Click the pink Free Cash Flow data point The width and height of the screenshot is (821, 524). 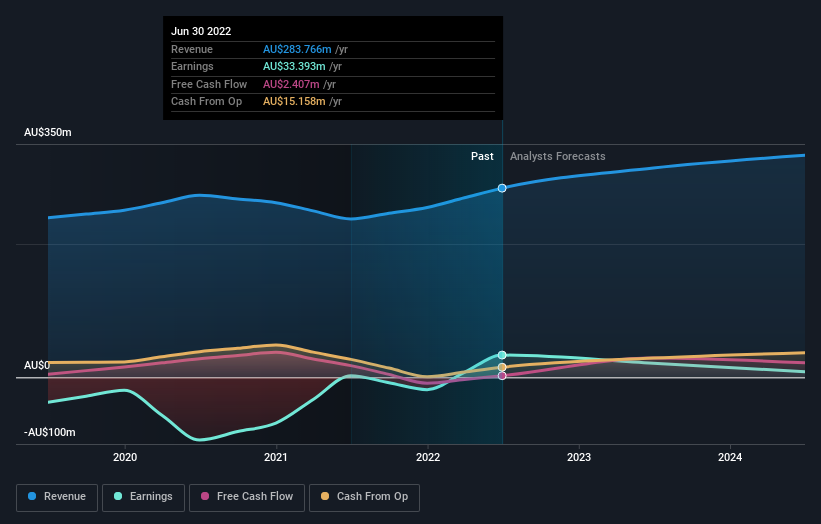[x=502, y=375]
